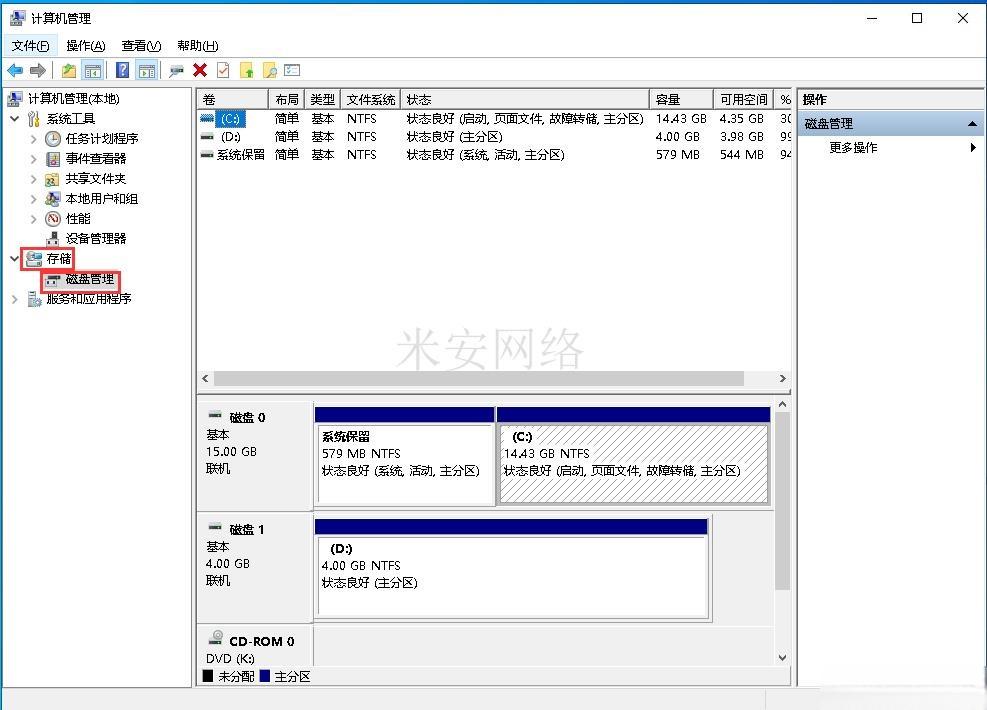Click the yellow page with magnifier icon

tap(269, 70)
